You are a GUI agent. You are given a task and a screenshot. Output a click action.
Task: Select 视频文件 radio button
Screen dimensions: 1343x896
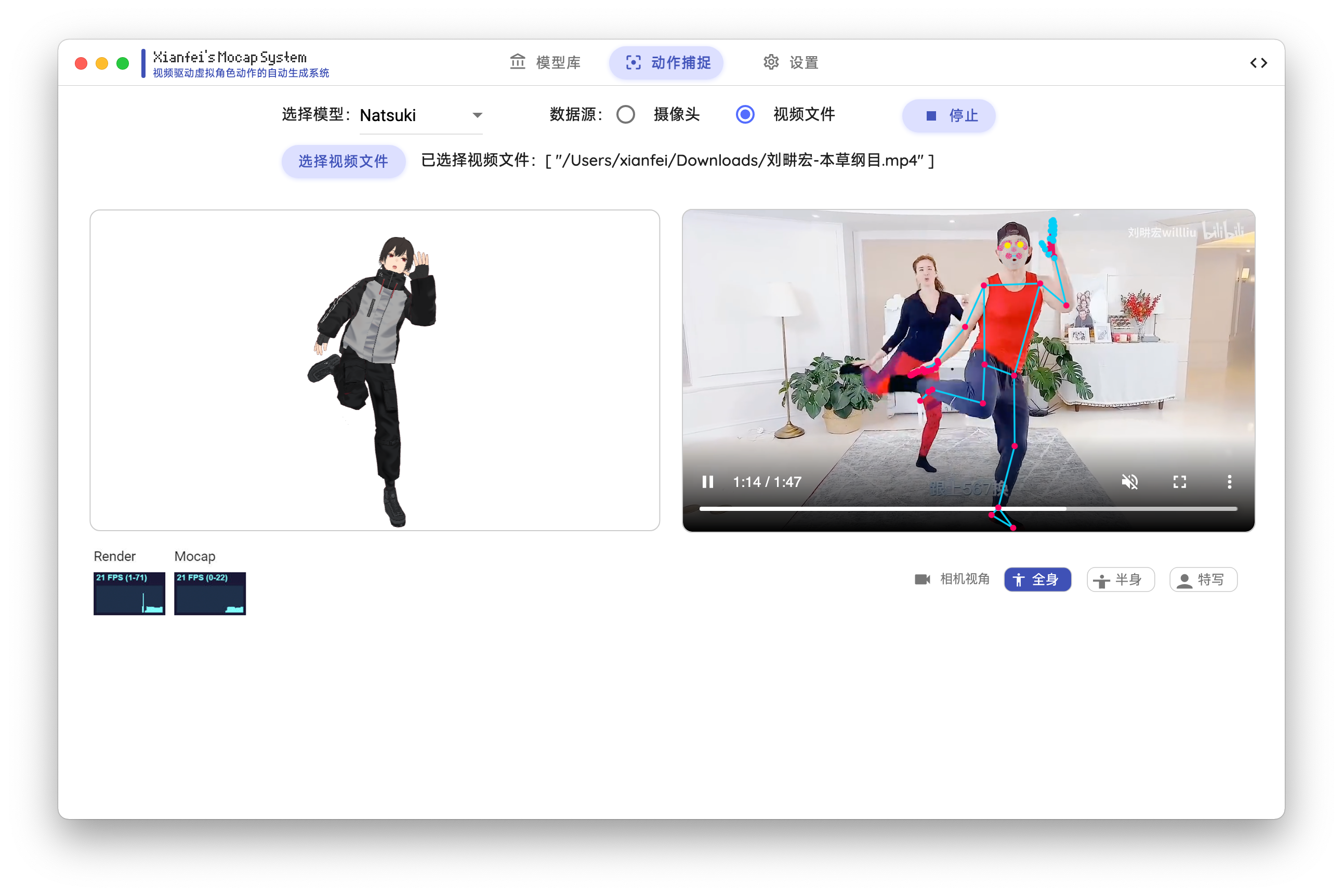point(745,114)
